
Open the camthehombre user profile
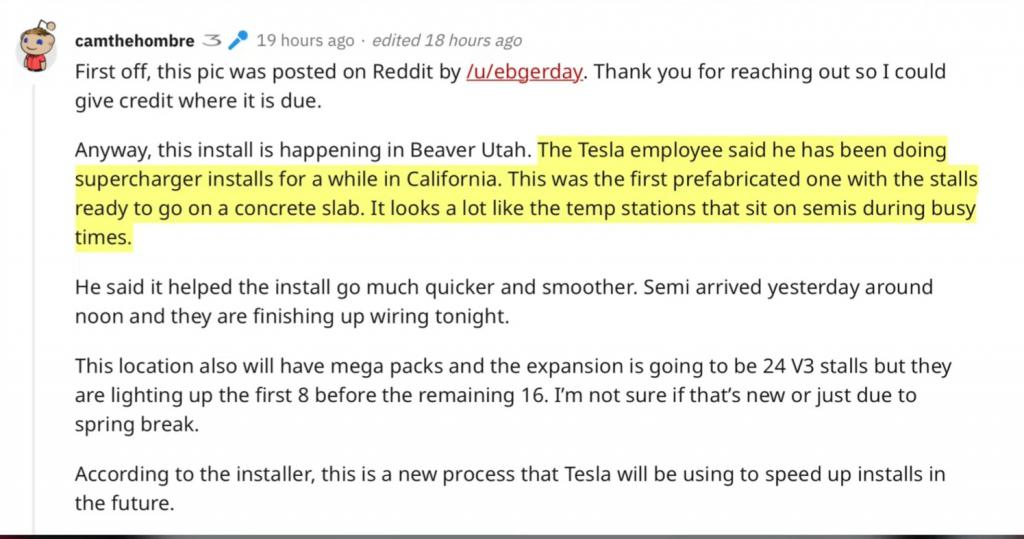click(135, 41)
